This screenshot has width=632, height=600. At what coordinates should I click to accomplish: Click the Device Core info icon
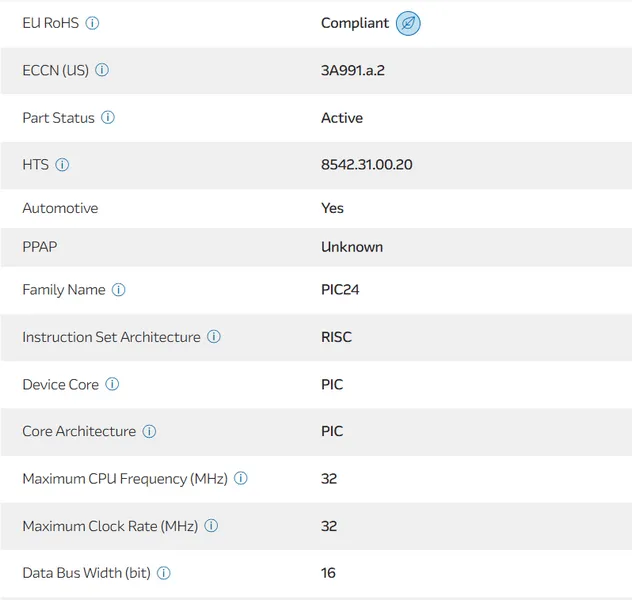(112, 384)
